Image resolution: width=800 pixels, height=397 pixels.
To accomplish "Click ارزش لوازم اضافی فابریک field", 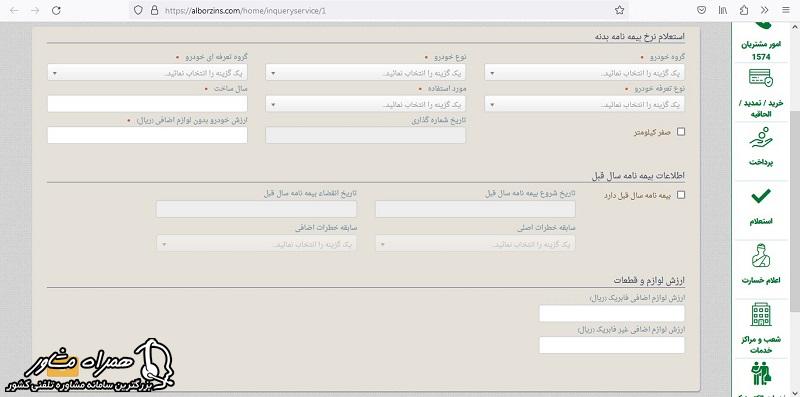I will (612, 313).
